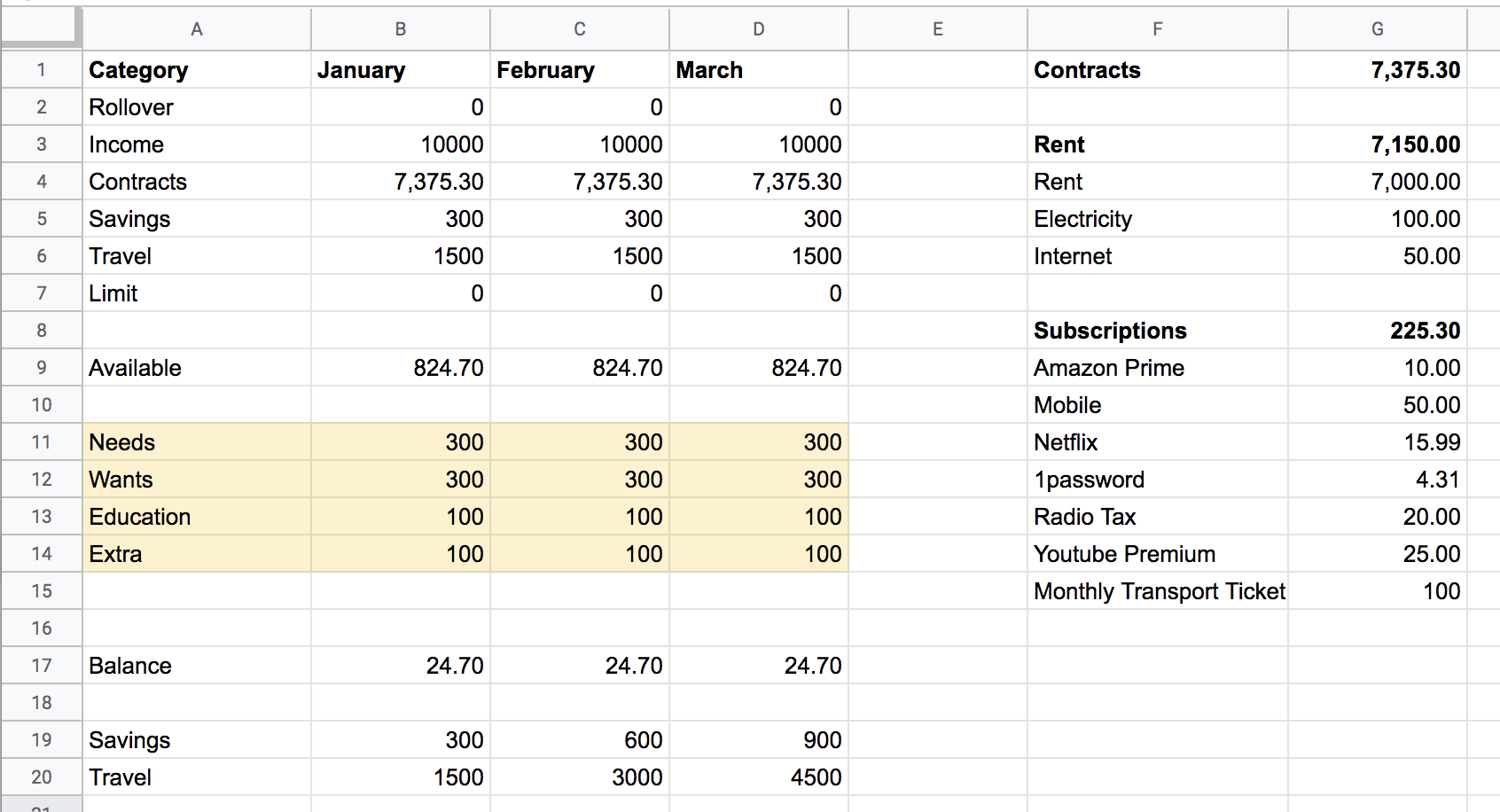Click March's Available value 824.70
Viewport: 1500px width, 812px height.
point(759,368)
